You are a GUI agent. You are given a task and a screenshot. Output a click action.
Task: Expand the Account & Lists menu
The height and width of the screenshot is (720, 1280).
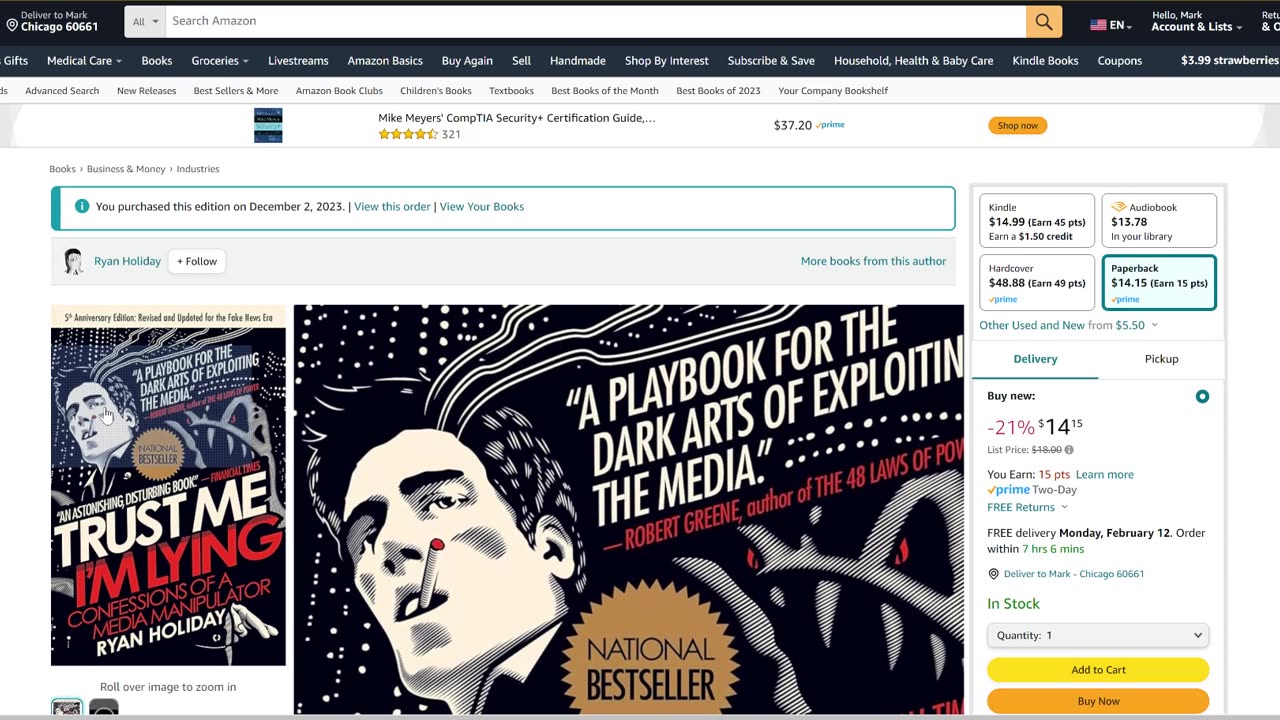coord(1196,21)
